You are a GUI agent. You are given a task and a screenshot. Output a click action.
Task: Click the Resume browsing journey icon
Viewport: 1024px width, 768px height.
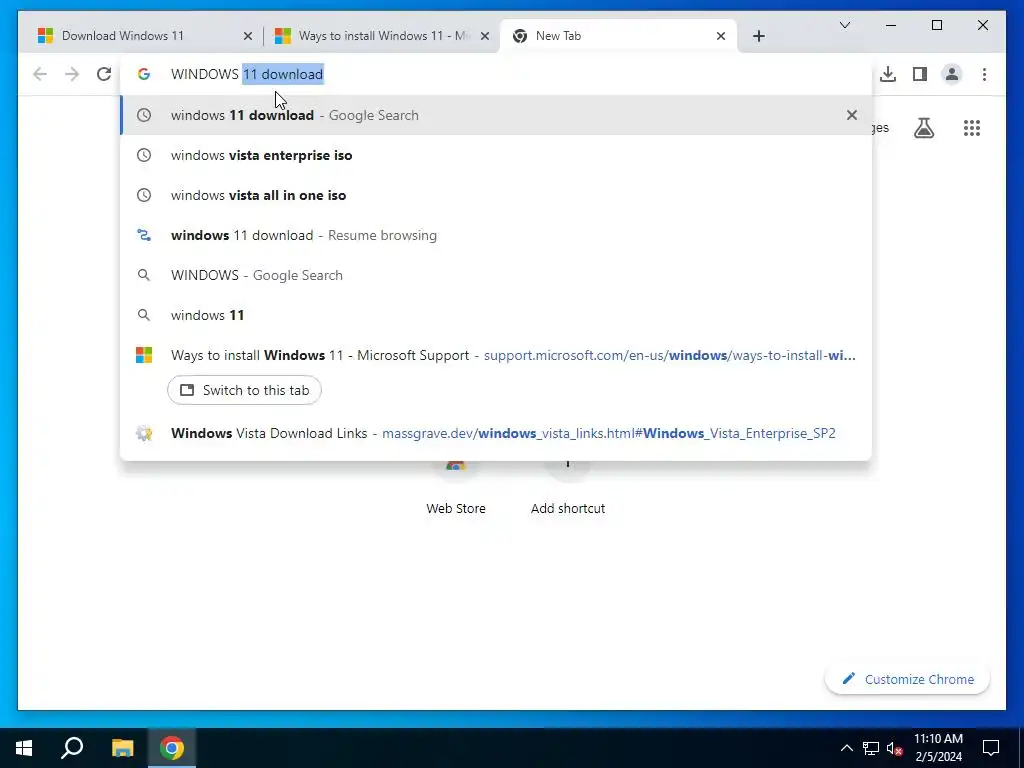coord(144,235)
